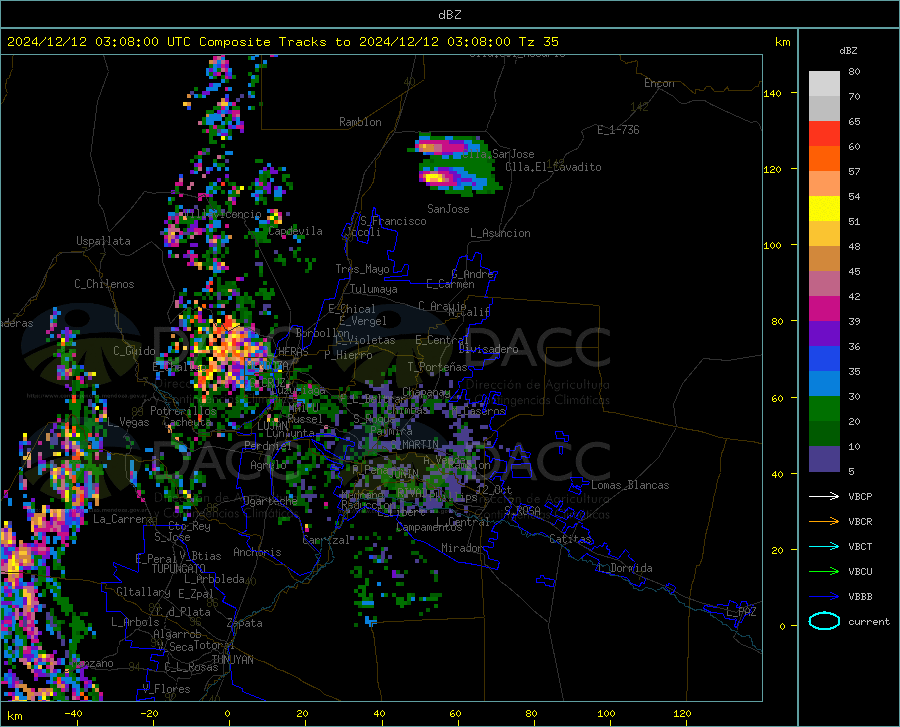The height and width of the screenshot is (727, 900).
Task: Click the 'Tulumaya' map label
Action: click(x=373, y=289)
